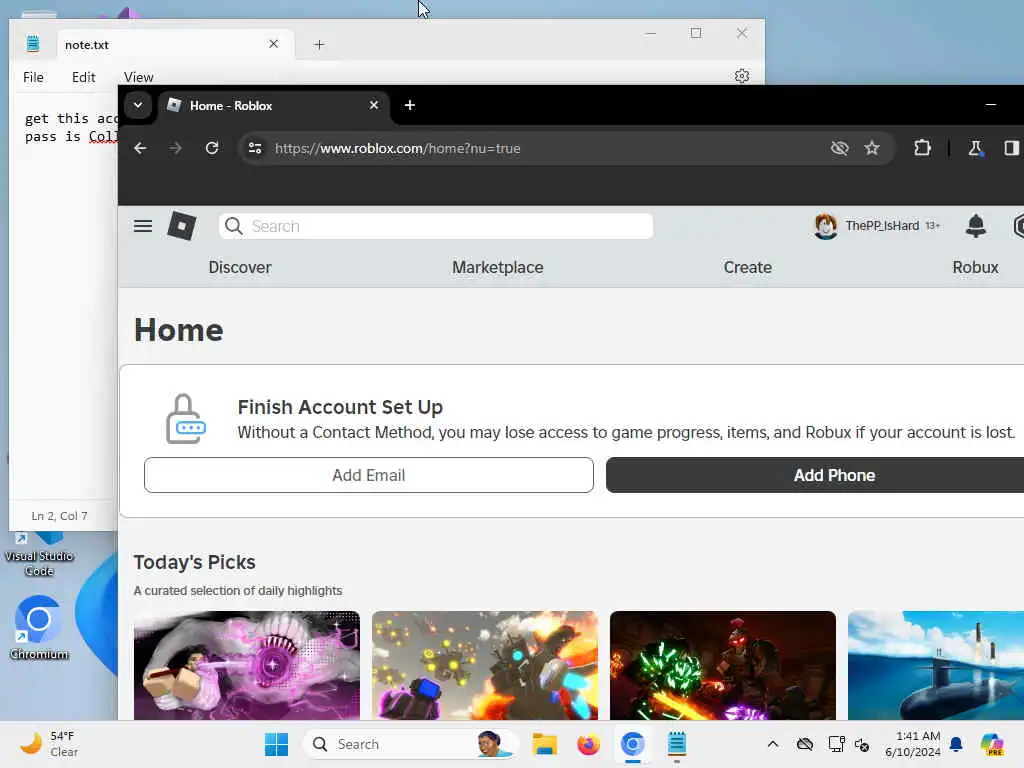This screenshot has height=768, width=1024.
Task: Launch Firefox from taskbar
Action: coord(588,744)
